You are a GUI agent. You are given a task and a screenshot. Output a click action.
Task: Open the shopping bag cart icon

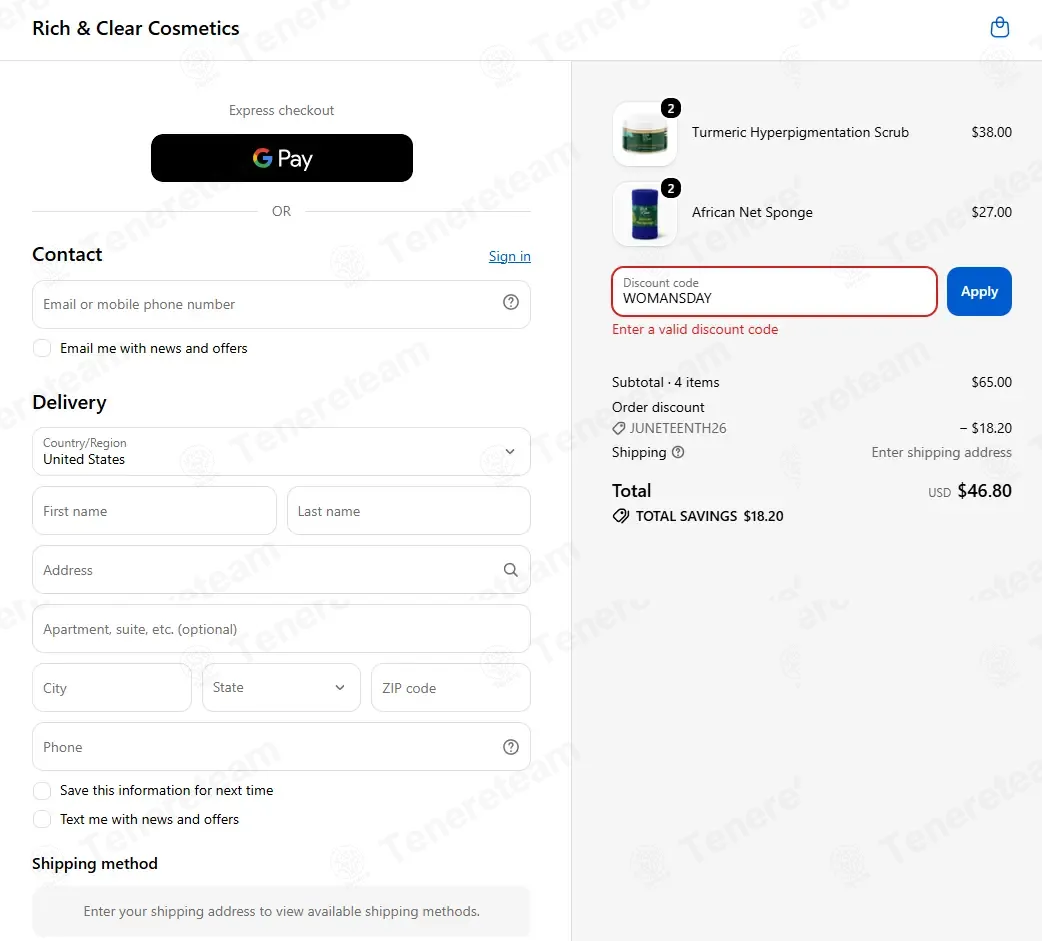tap(999, 27)
